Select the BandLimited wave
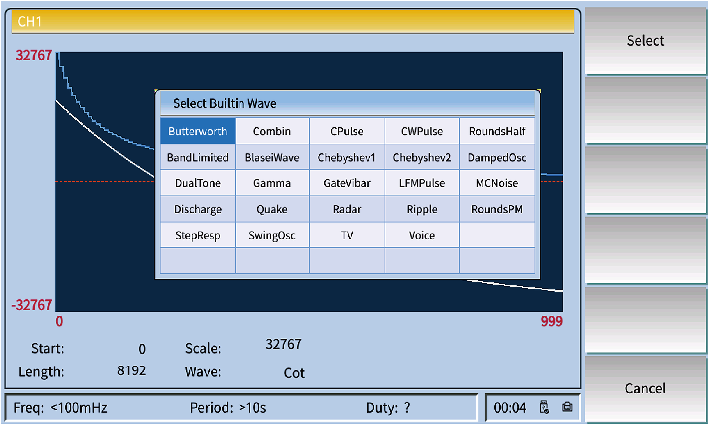The width and height of the screenshot is (709, 425). tap(197, 157)
